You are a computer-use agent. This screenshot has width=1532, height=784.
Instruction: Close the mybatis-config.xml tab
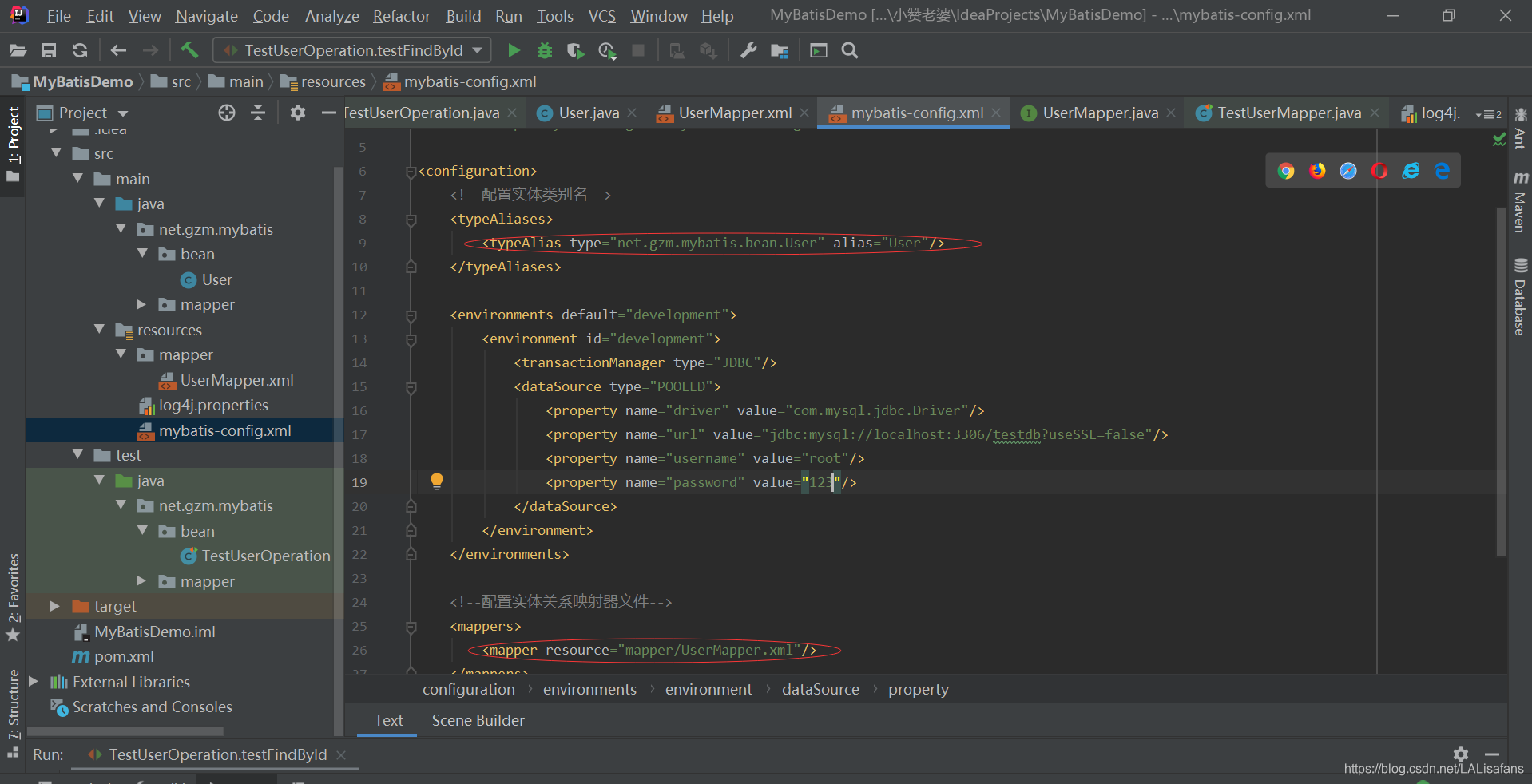click(x=996, y=113)
